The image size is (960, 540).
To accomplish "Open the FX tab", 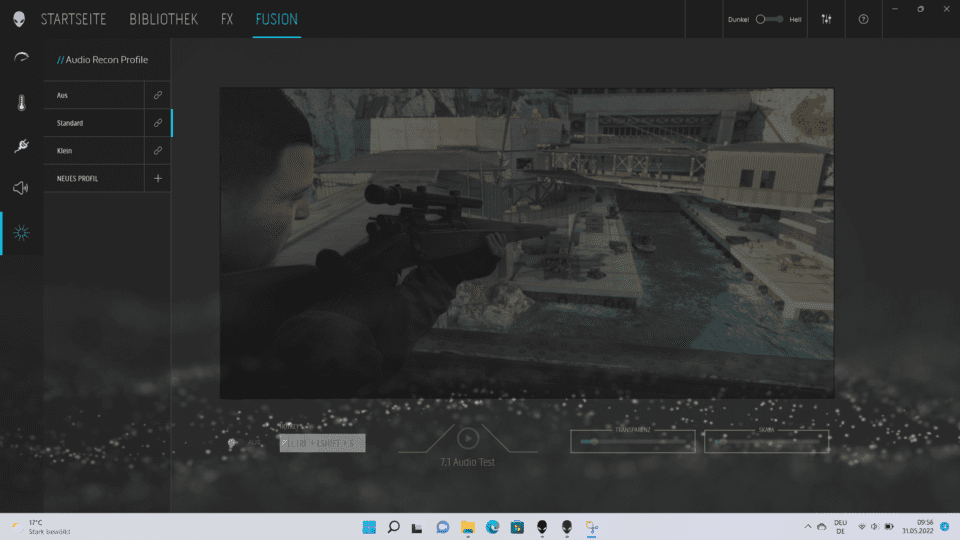I will coord(227,19).
